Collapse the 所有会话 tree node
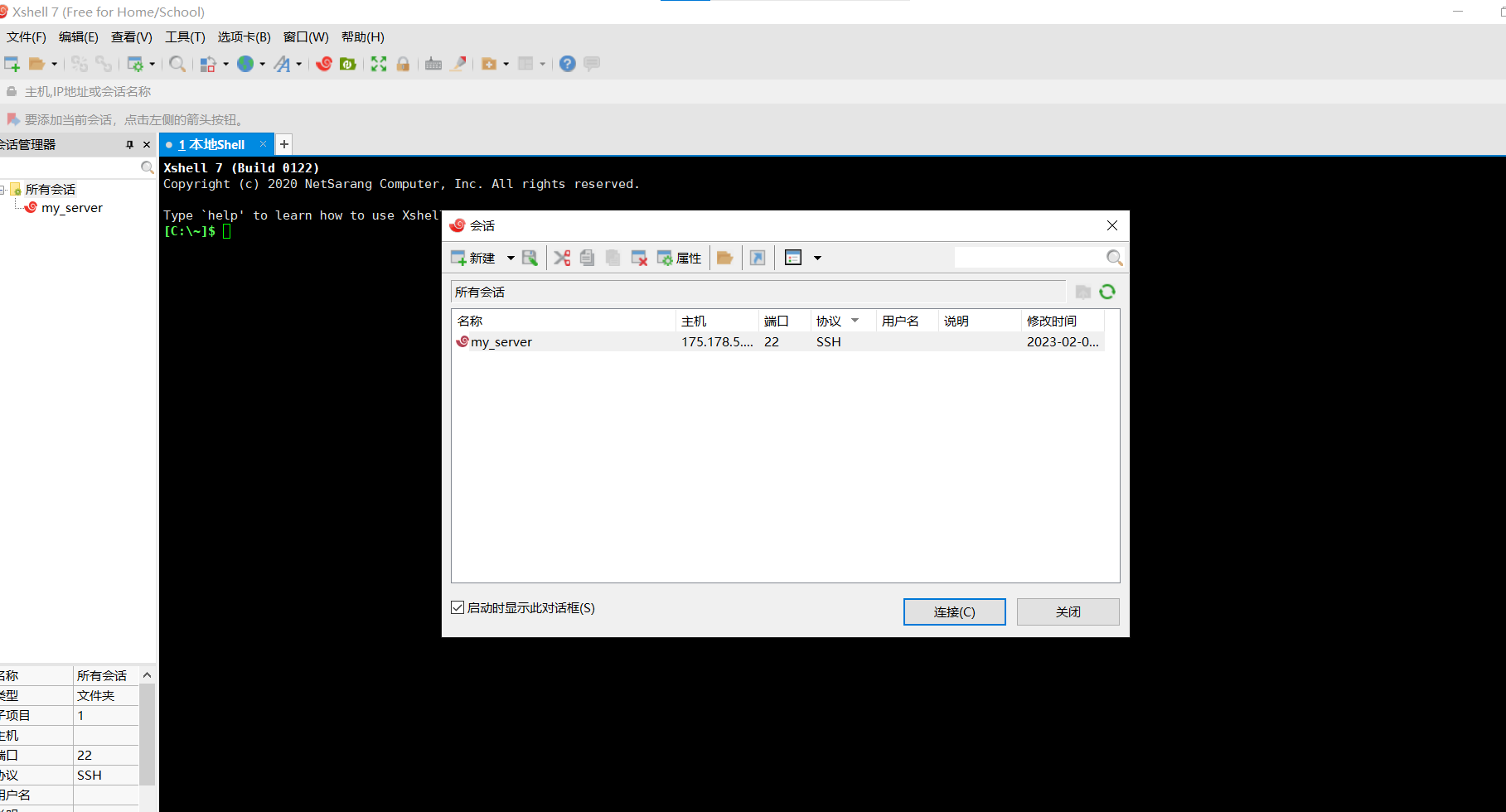The image size is (1506, 812). (3, 190)
